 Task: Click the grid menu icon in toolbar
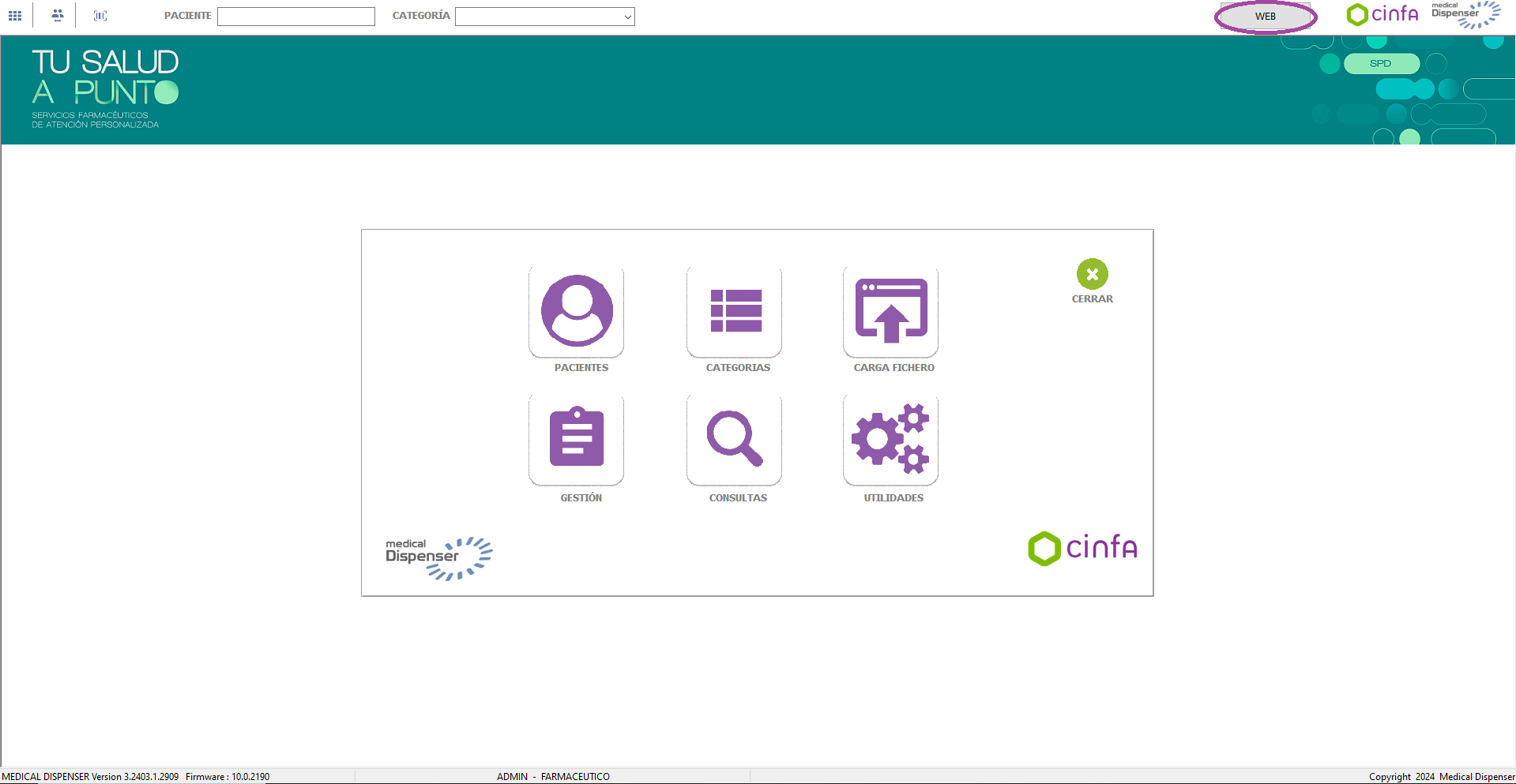click(x=15, y=16)
